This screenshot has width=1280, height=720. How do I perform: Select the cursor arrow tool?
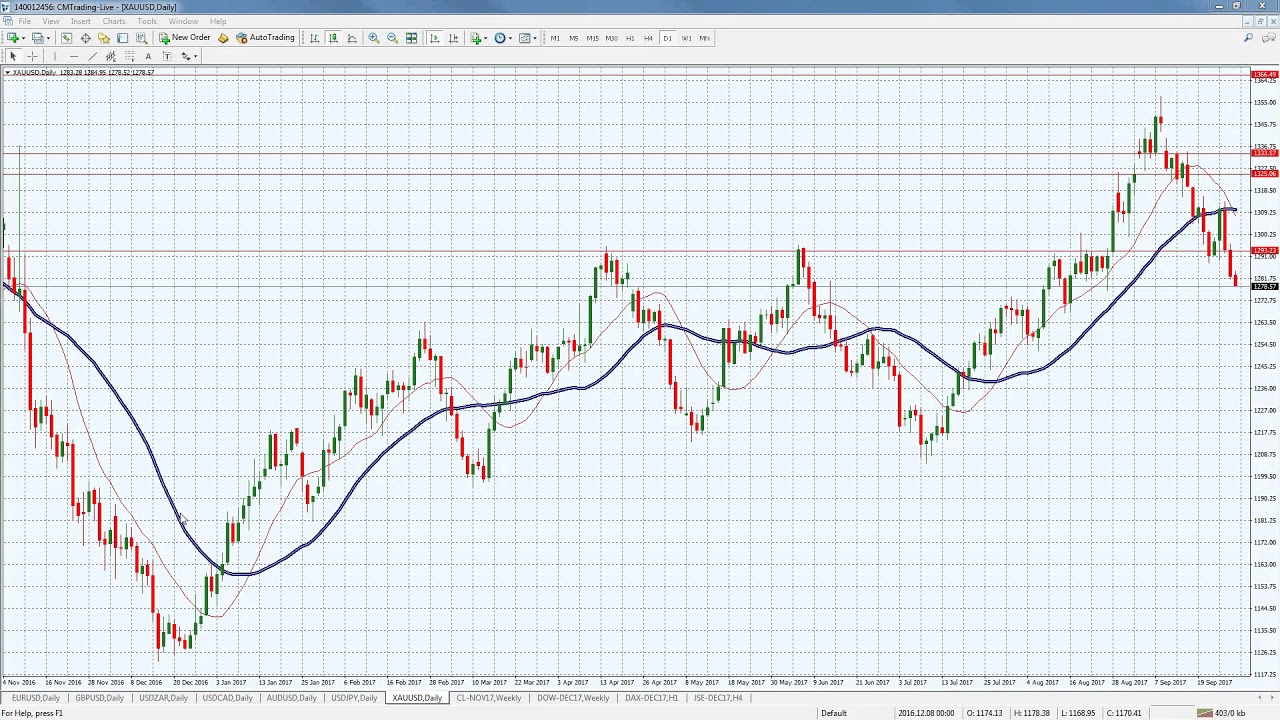point(13,56)
